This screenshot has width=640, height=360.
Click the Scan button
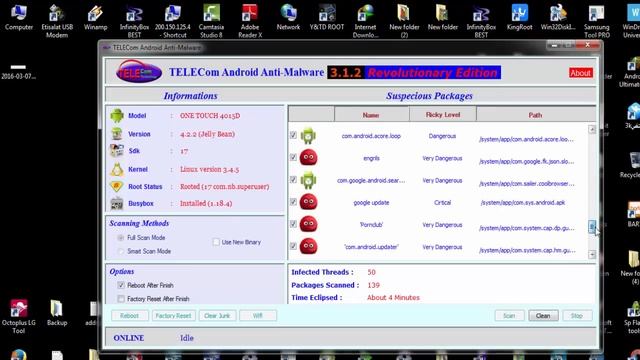509,316
